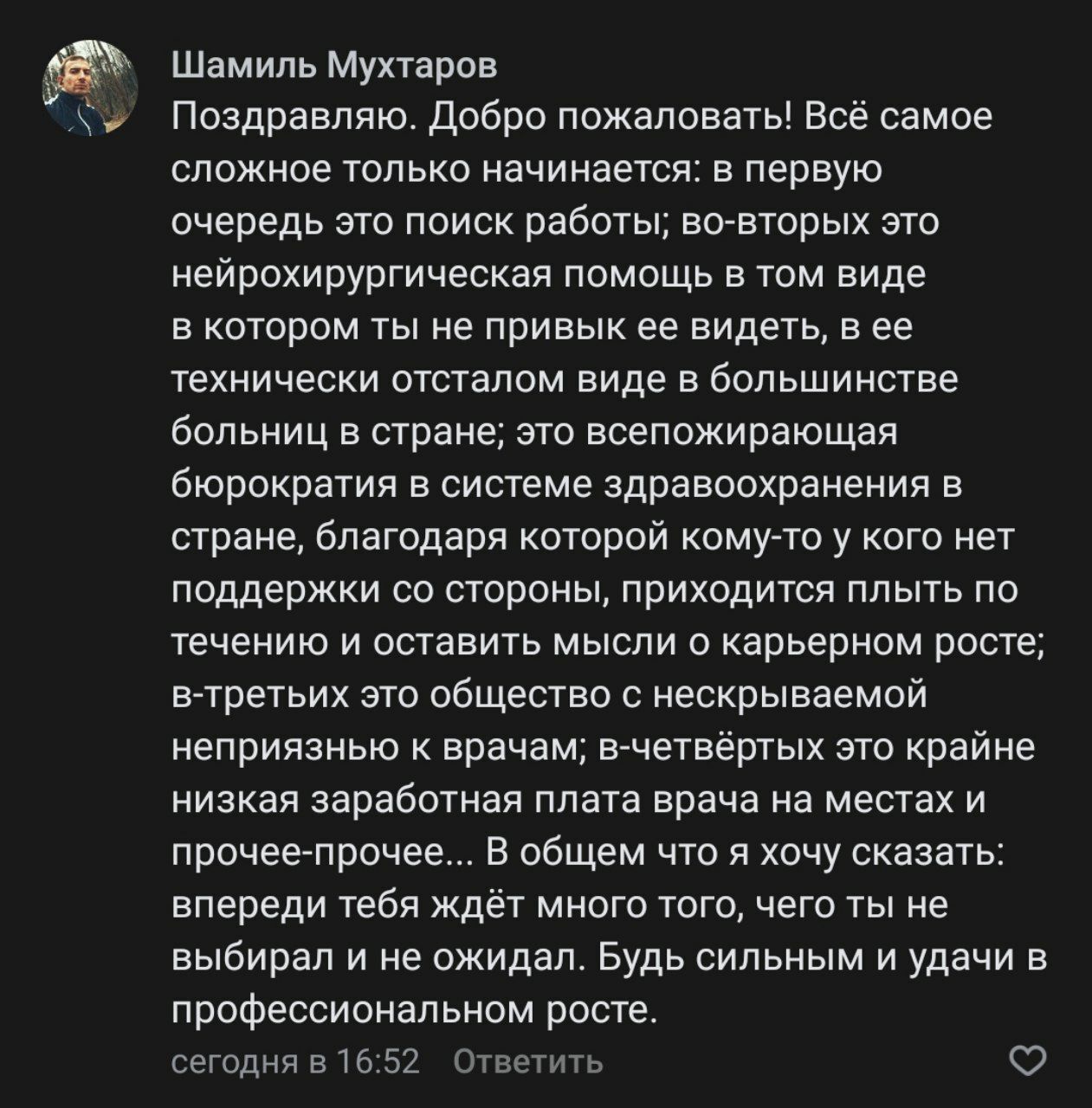The height and width of the screenshot is (1108, 1092).
Task: Click the word всепожирающая in the comment
Action: tap(741, 433)
